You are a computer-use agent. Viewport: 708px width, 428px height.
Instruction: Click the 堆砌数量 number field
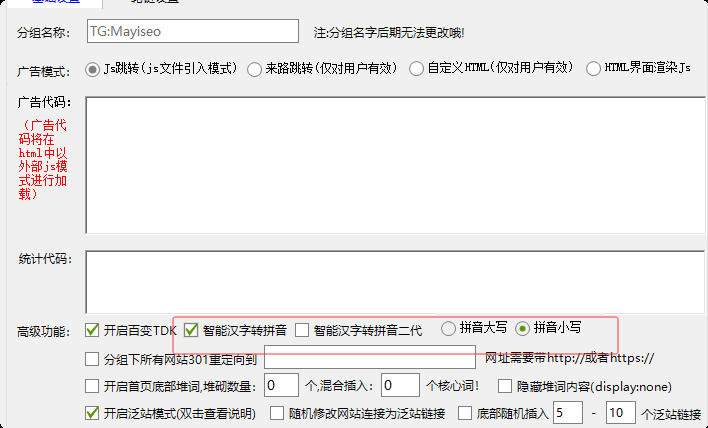281,385
